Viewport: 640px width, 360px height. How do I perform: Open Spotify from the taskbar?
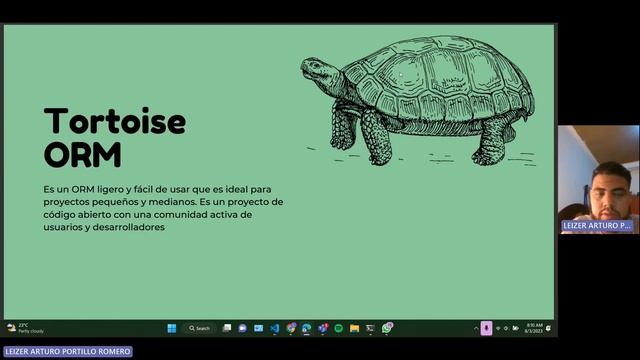338,328
